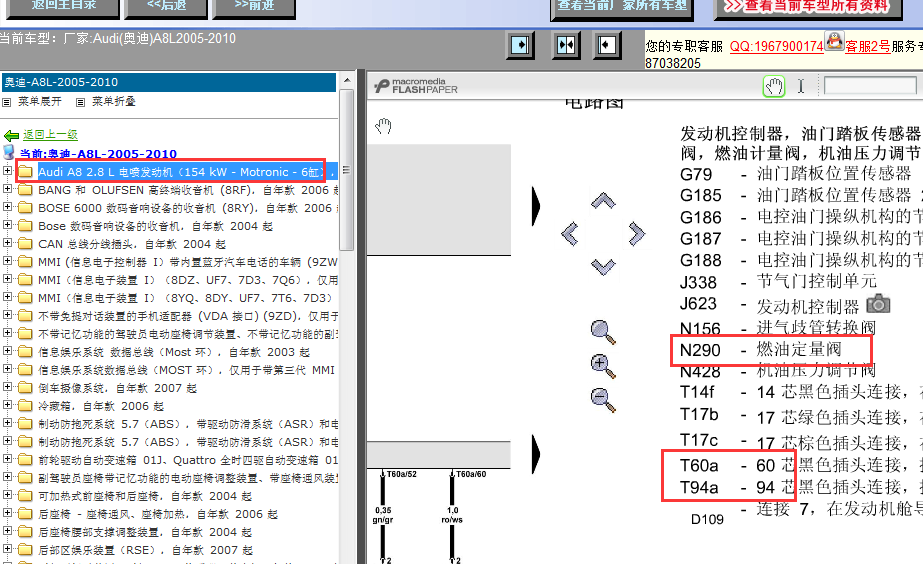The width and height of the screenshot is (923, 564).
Task: Pan document up with the up arrow
Action: (x=603, y=201)
